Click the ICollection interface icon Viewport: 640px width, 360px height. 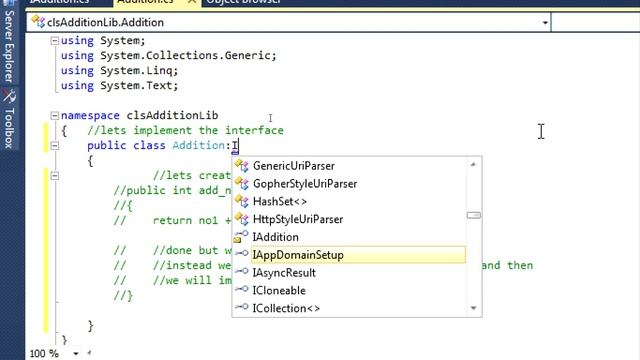coord(242,307)
